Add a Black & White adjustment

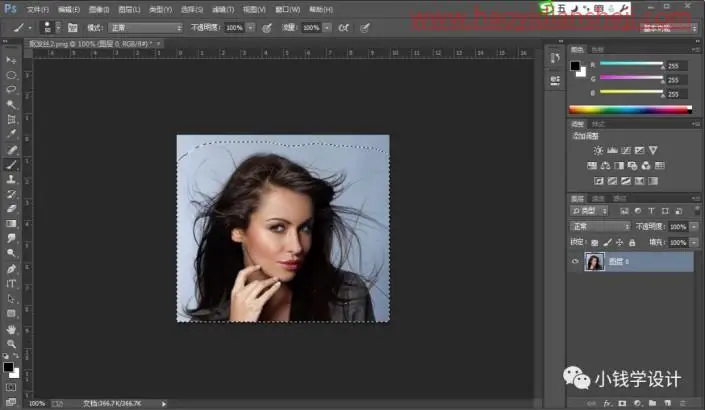coord(619,166)
